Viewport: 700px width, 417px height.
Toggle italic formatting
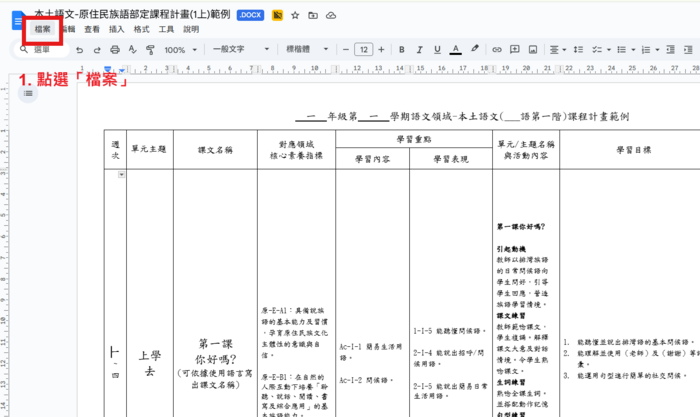click(417, 49)
